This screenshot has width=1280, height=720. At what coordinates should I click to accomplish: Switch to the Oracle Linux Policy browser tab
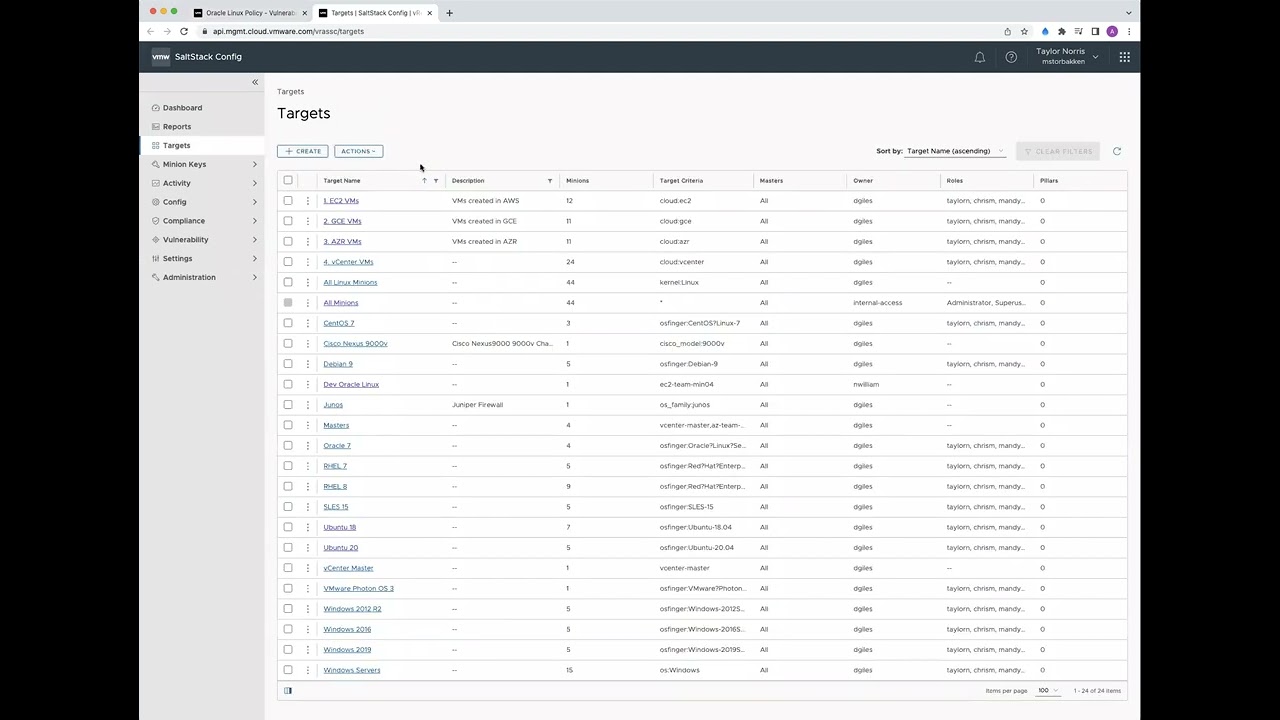pos(249,13)
